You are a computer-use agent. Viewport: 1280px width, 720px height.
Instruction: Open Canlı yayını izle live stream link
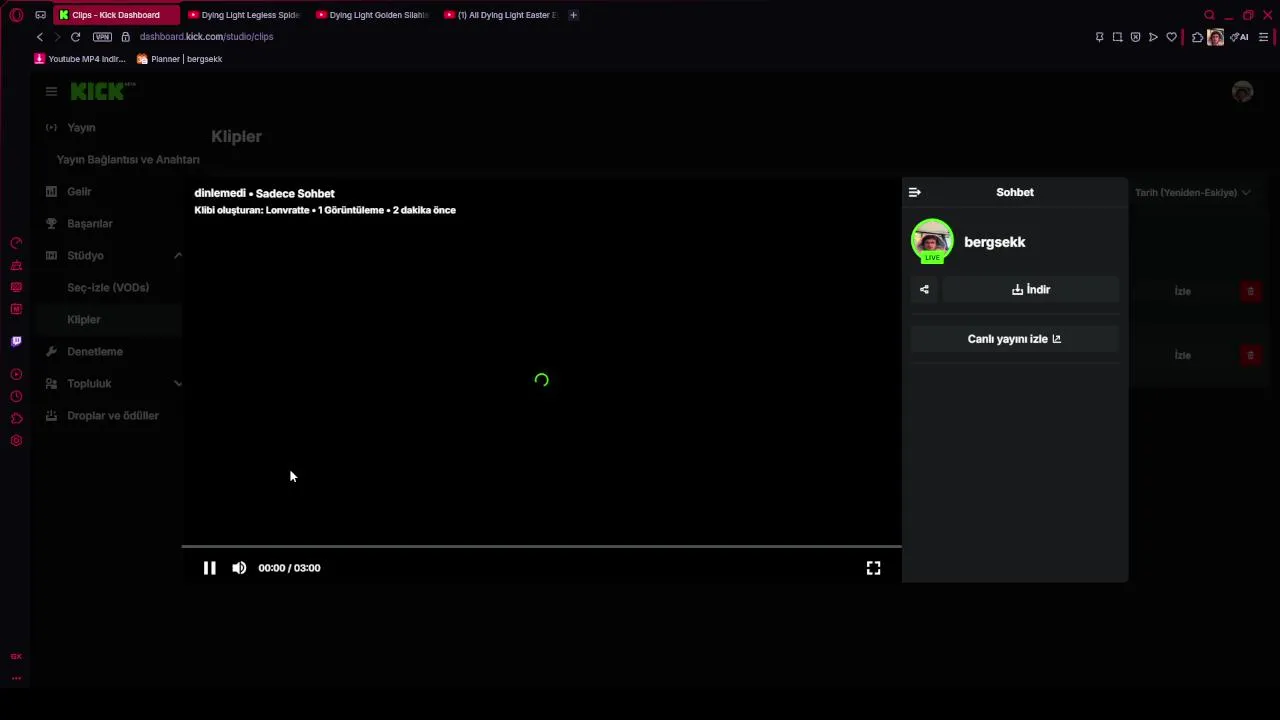click(x=1014, y=339)
